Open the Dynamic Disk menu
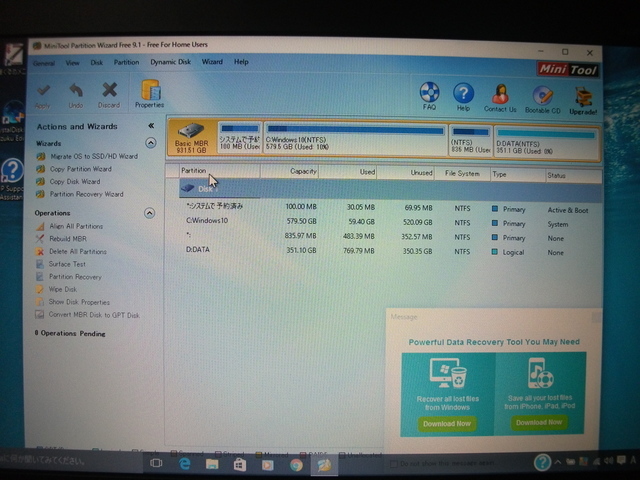Viewport: 640px width, 480px height. 171,62
